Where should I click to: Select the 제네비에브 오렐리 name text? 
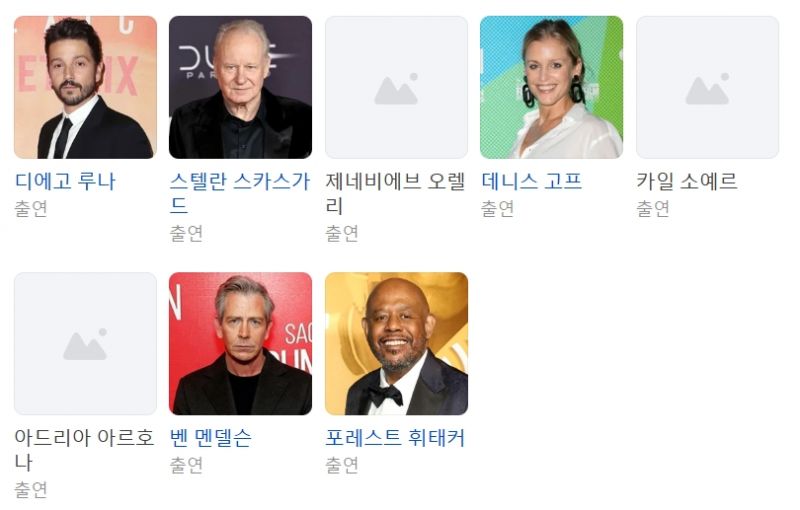coord(395,194)
